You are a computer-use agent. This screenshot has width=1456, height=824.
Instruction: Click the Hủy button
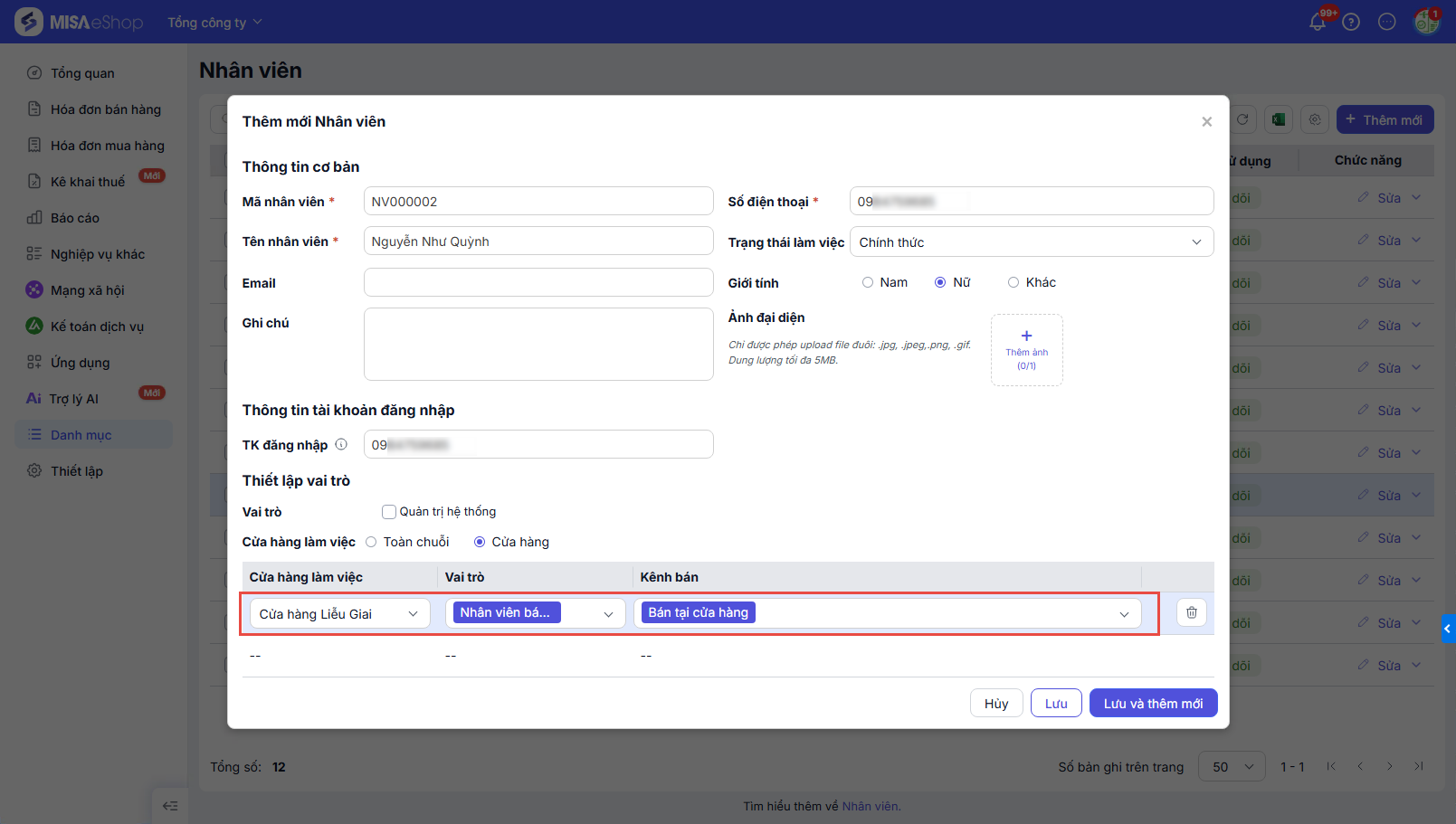995,704
